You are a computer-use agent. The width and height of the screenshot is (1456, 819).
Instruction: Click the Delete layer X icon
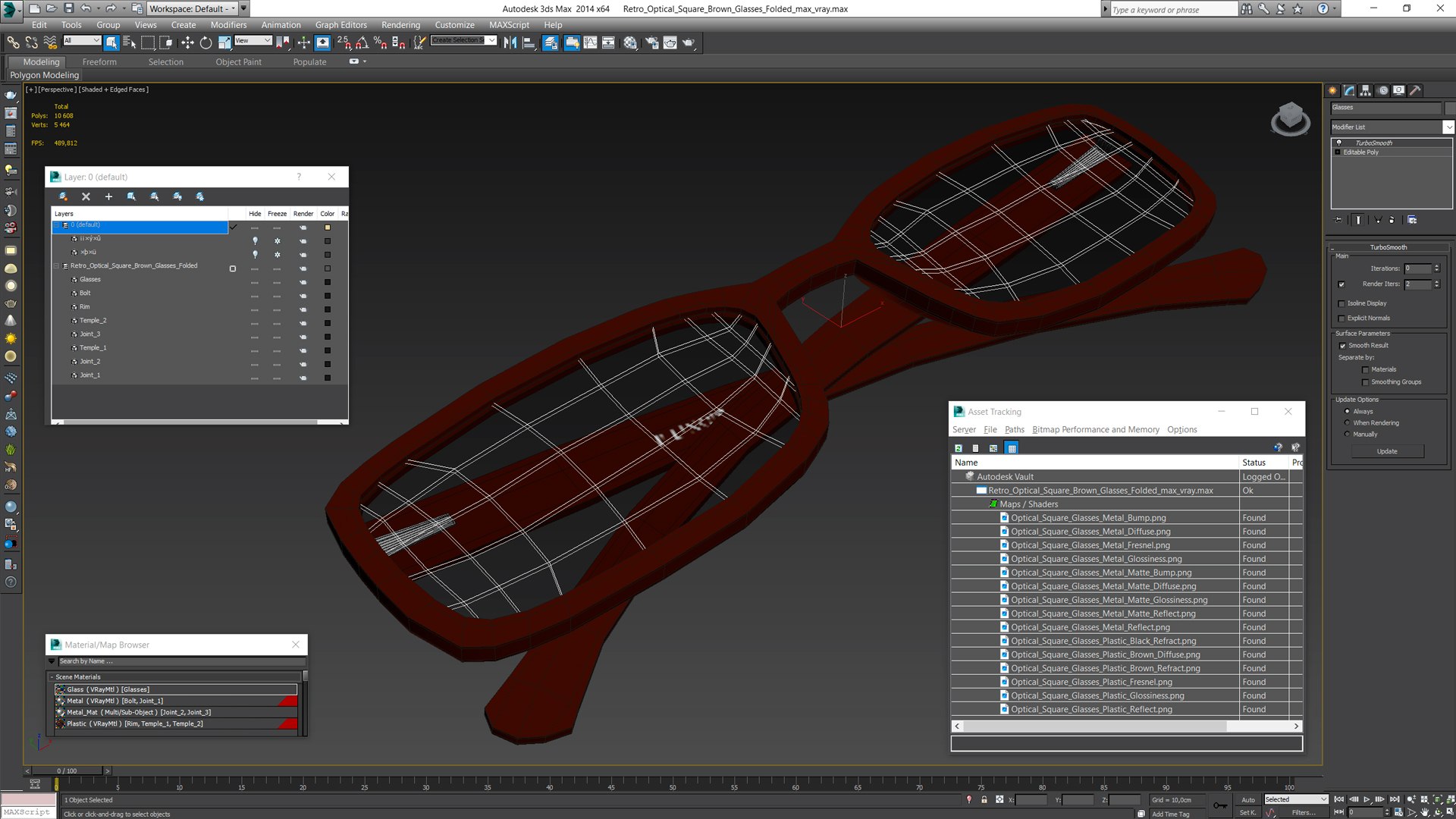(x=86, y=196)
